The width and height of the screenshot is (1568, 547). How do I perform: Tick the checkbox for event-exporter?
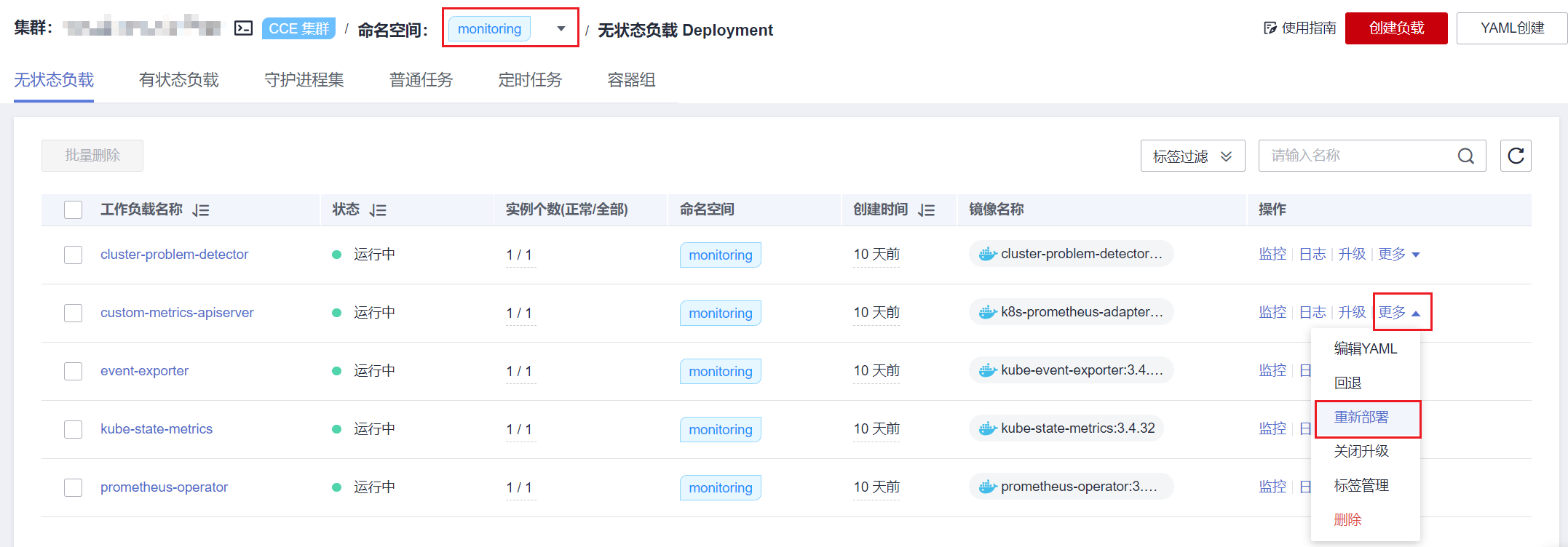point(74,371)
